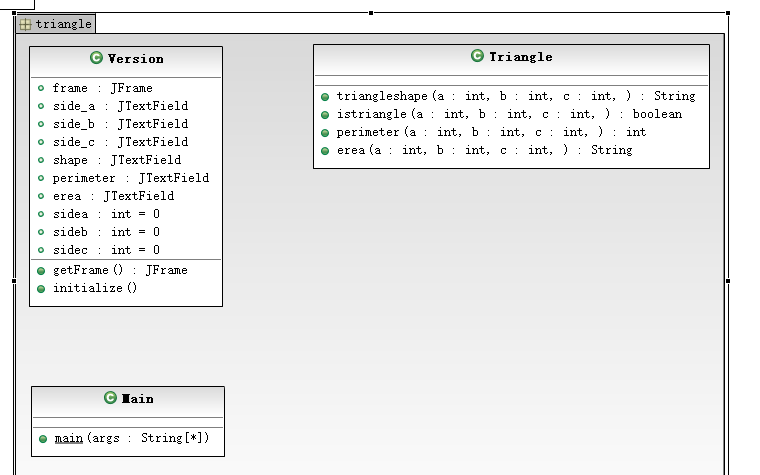Select the initialize() operation
Screen dimensions: 760x475
coord(95,288)
